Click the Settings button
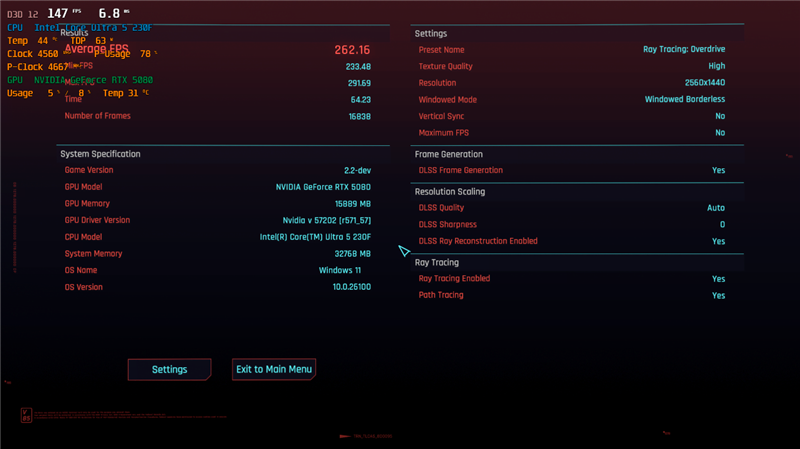800x449 pixels. click(x=169, y=369)
